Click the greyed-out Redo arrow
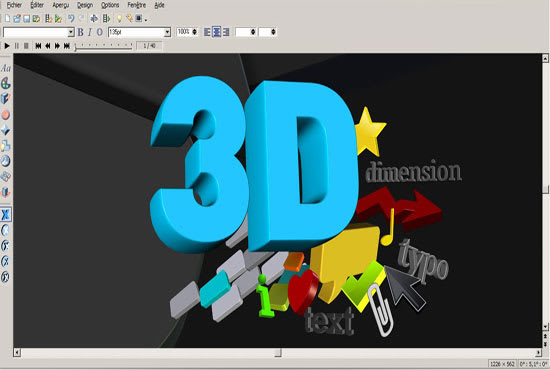 tap(81, 18)
